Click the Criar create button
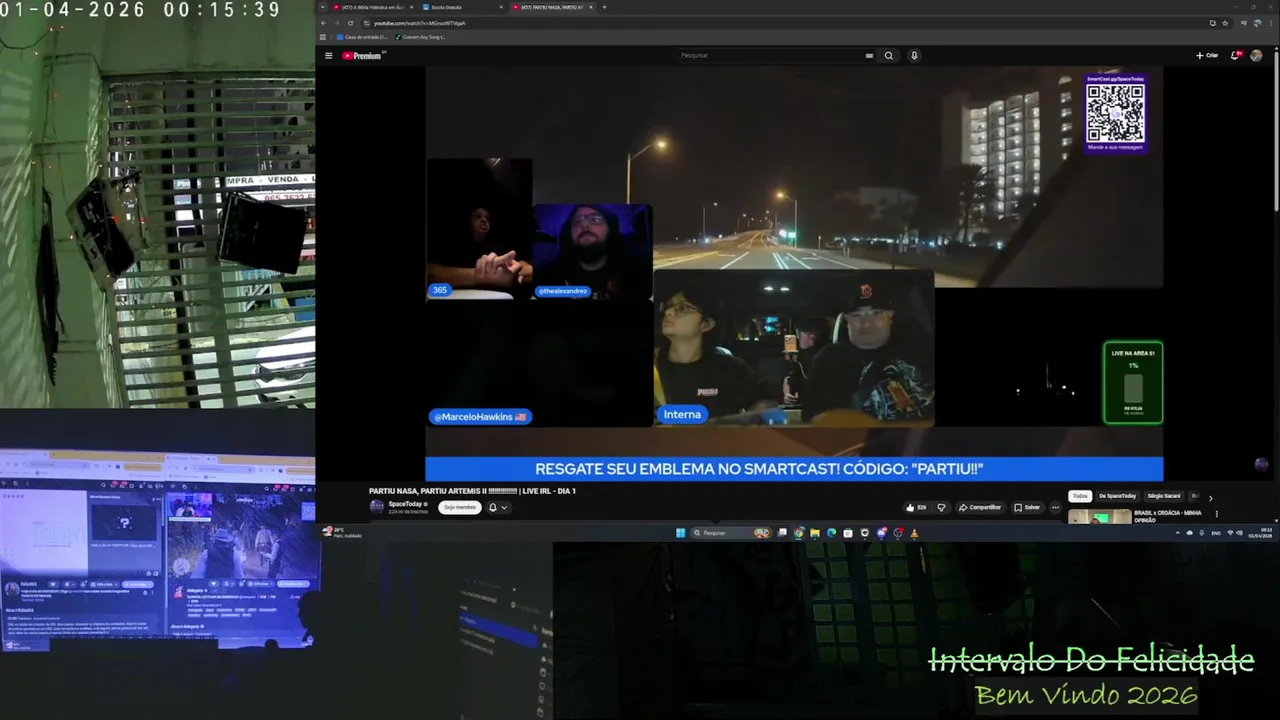This screenshot has width=1280, height=720. tap(1207, 56)
